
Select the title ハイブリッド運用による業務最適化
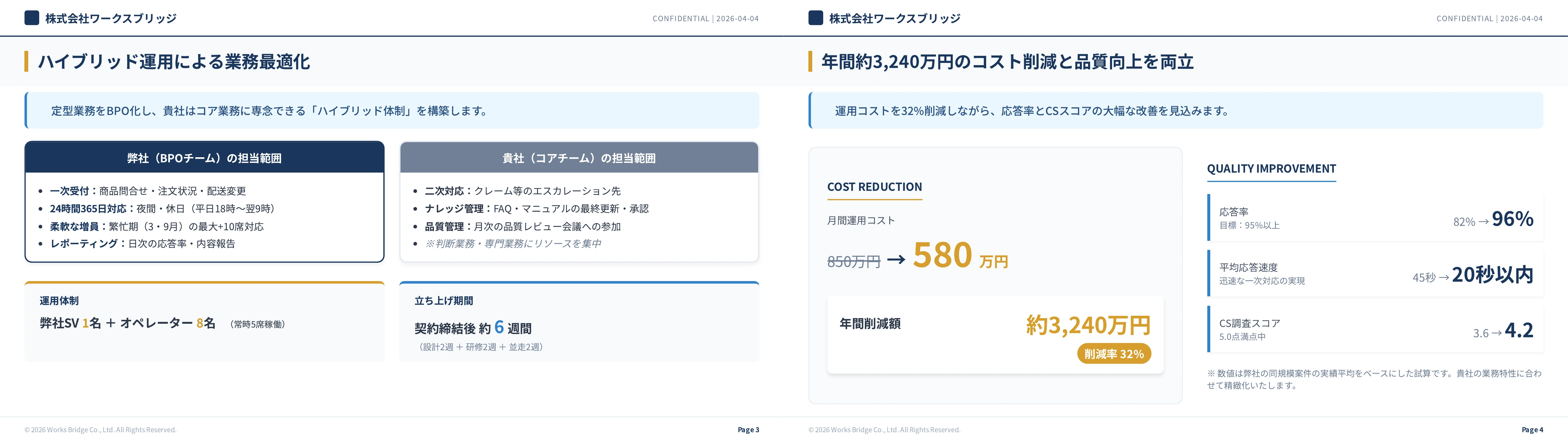174,61
